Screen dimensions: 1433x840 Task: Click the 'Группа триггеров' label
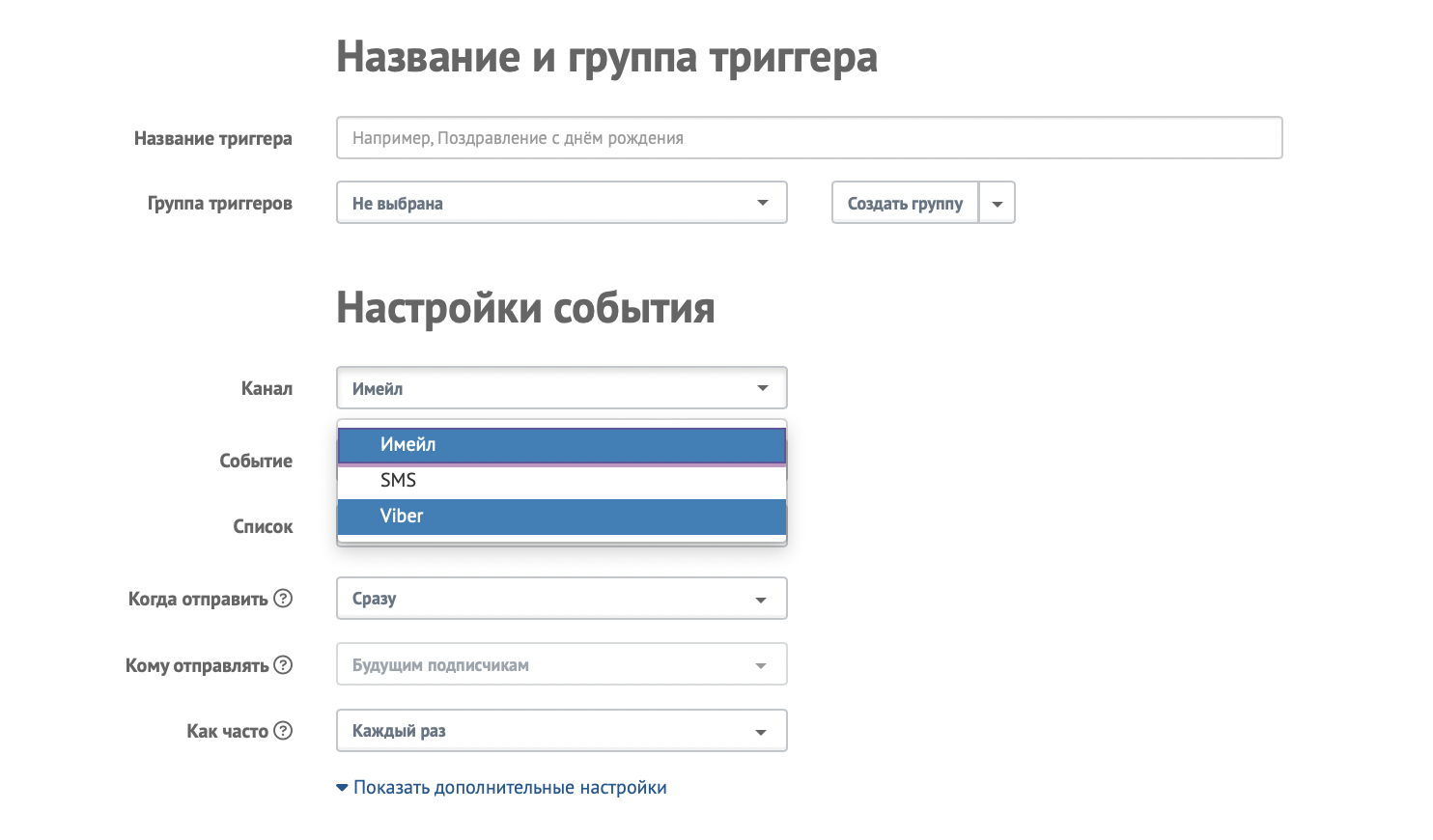coord(219,204)
